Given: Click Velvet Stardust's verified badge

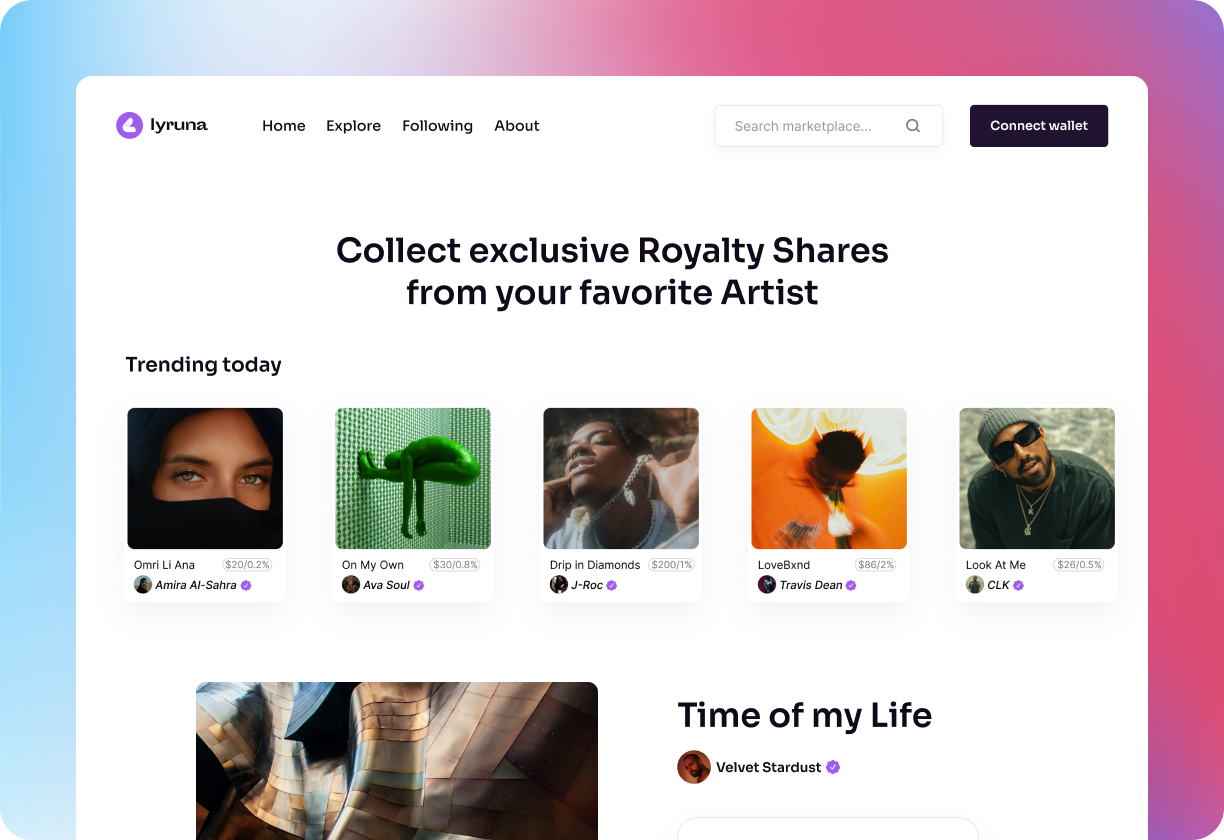Looking at the screenshot, I should point(833,767).
